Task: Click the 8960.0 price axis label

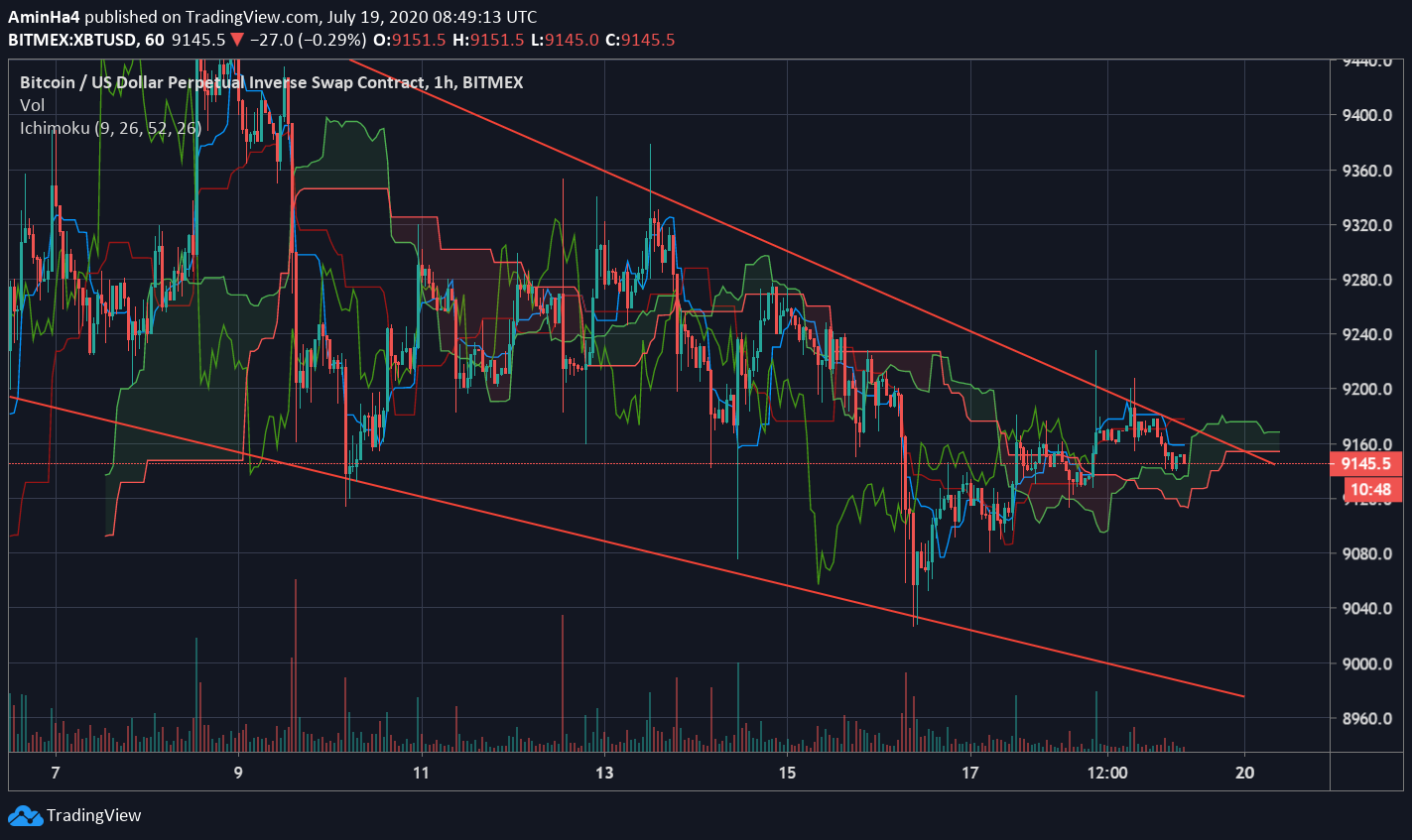Action: pos(1365,718)
